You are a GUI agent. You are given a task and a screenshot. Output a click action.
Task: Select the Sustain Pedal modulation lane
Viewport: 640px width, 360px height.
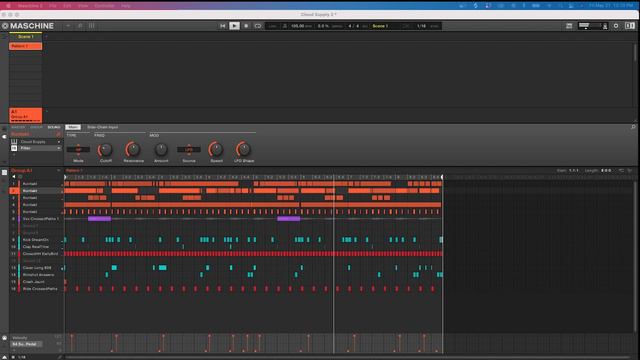[x=25, y=344]
